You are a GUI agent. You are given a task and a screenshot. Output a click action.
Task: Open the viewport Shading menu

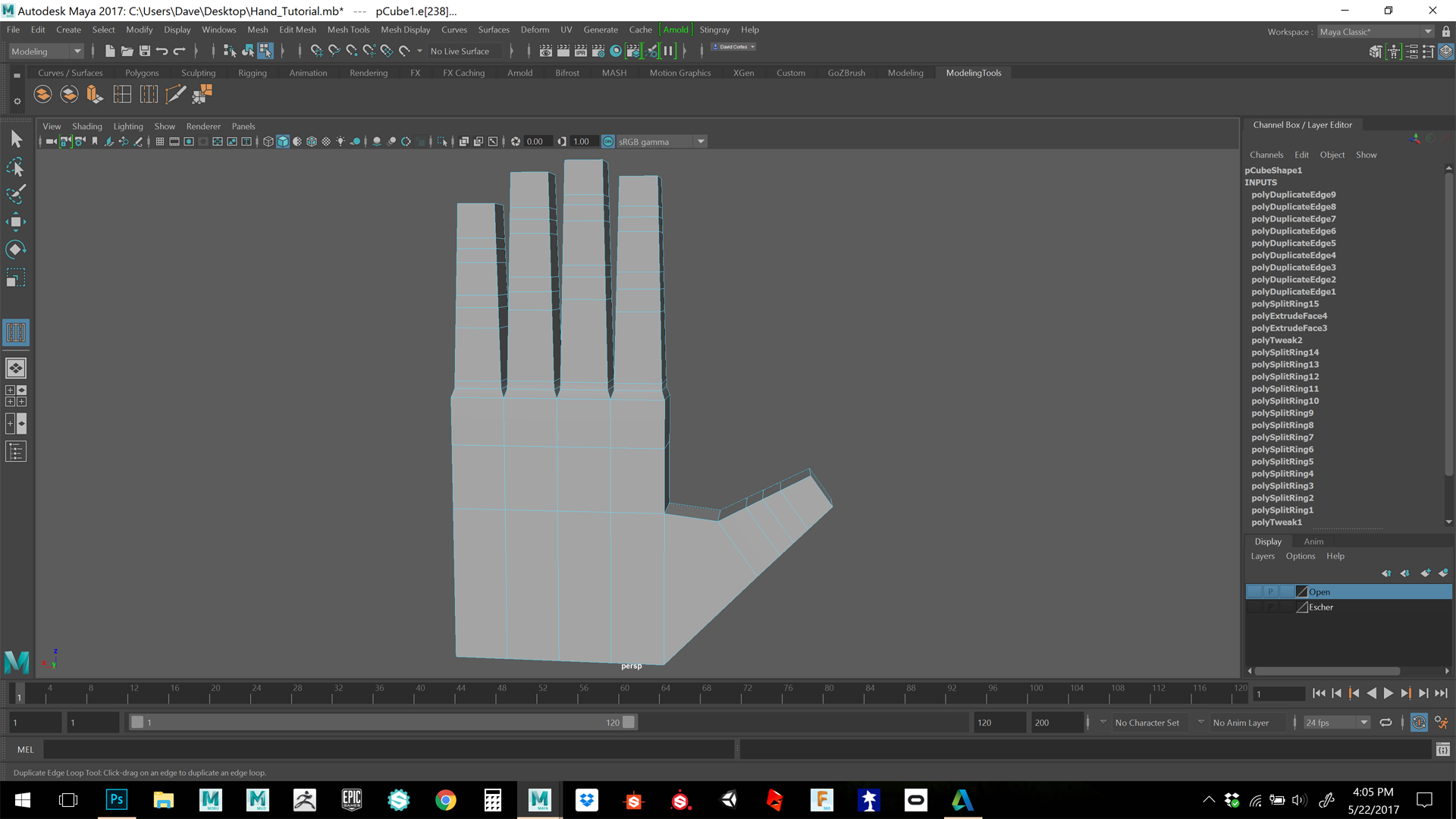pos(87,127)
